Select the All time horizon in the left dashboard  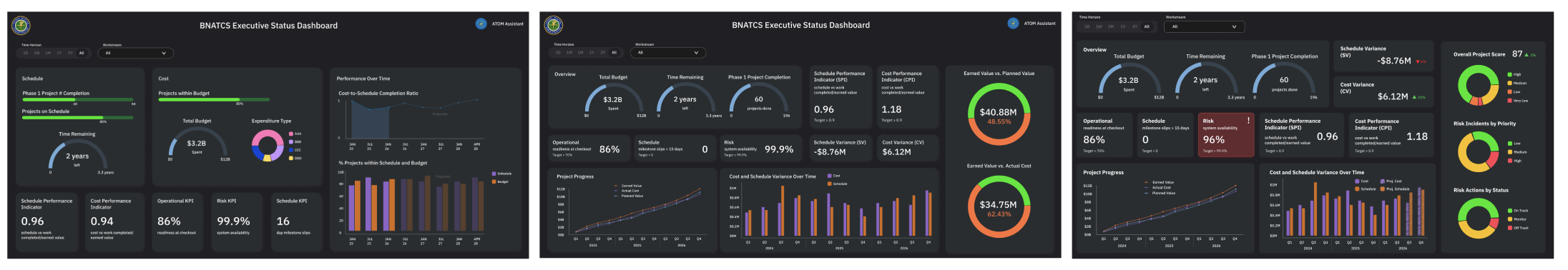coord(82,53)
